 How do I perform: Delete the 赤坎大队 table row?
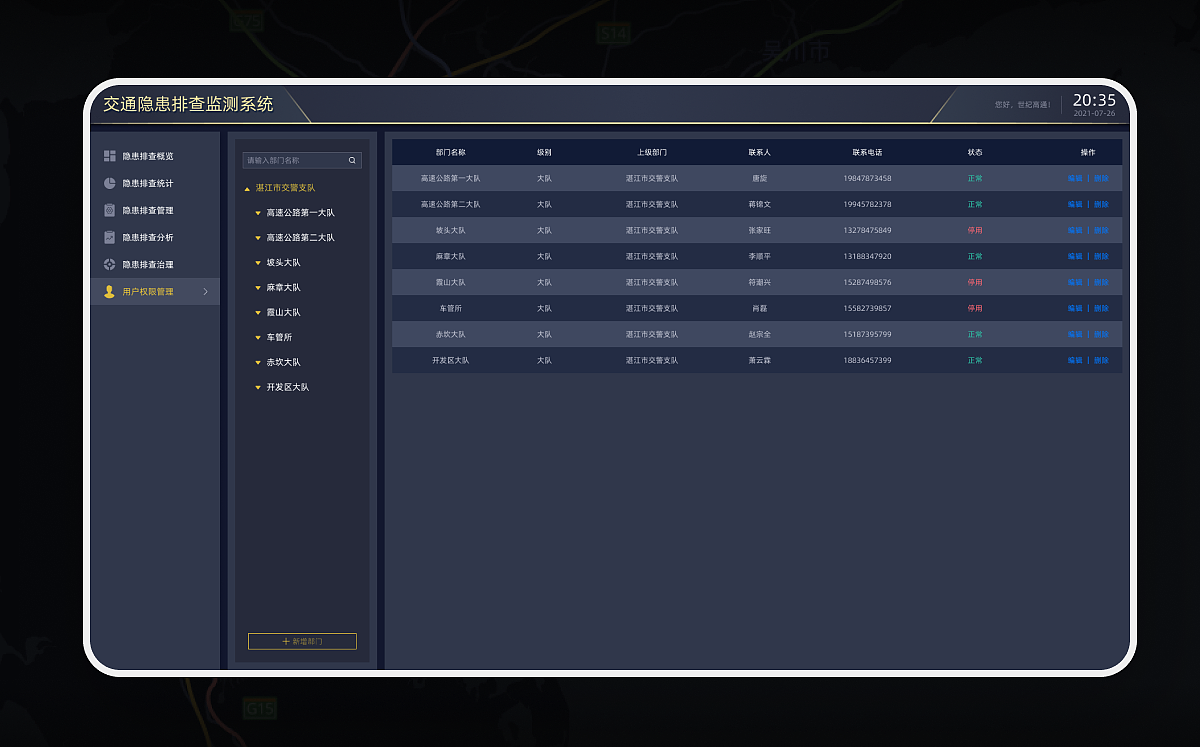pos(1101,334)
